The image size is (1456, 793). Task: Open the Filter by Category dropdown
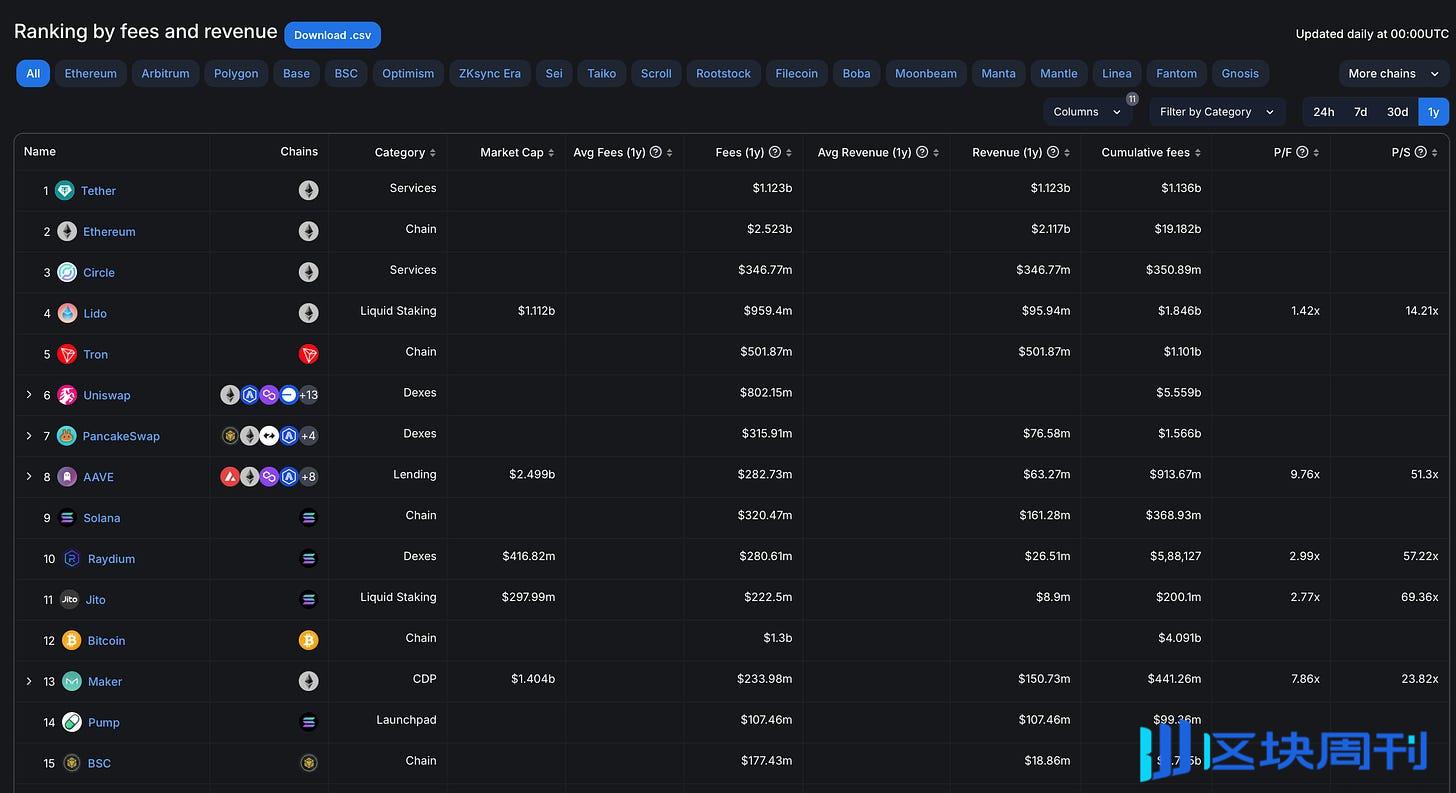(x=1217, y=112)
